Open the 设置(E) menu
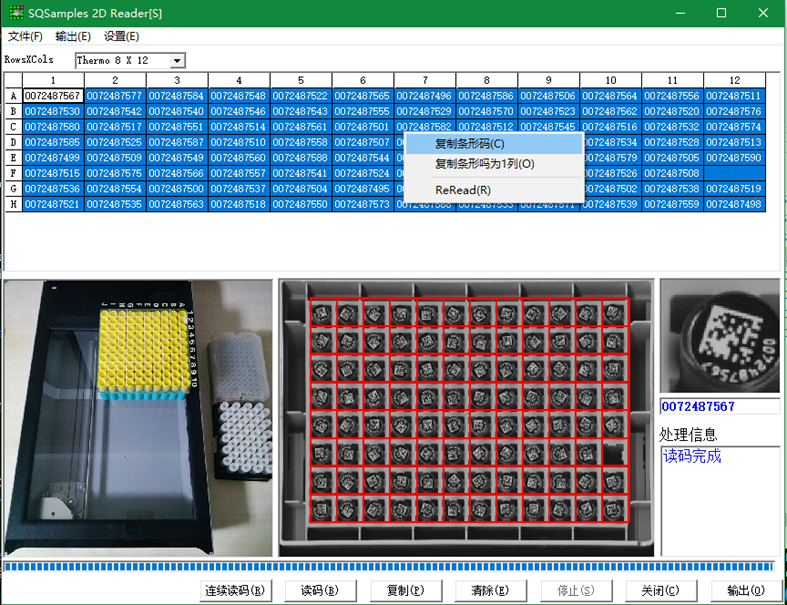Viewport: 787px width, 605px height. [x=121, y=36]
